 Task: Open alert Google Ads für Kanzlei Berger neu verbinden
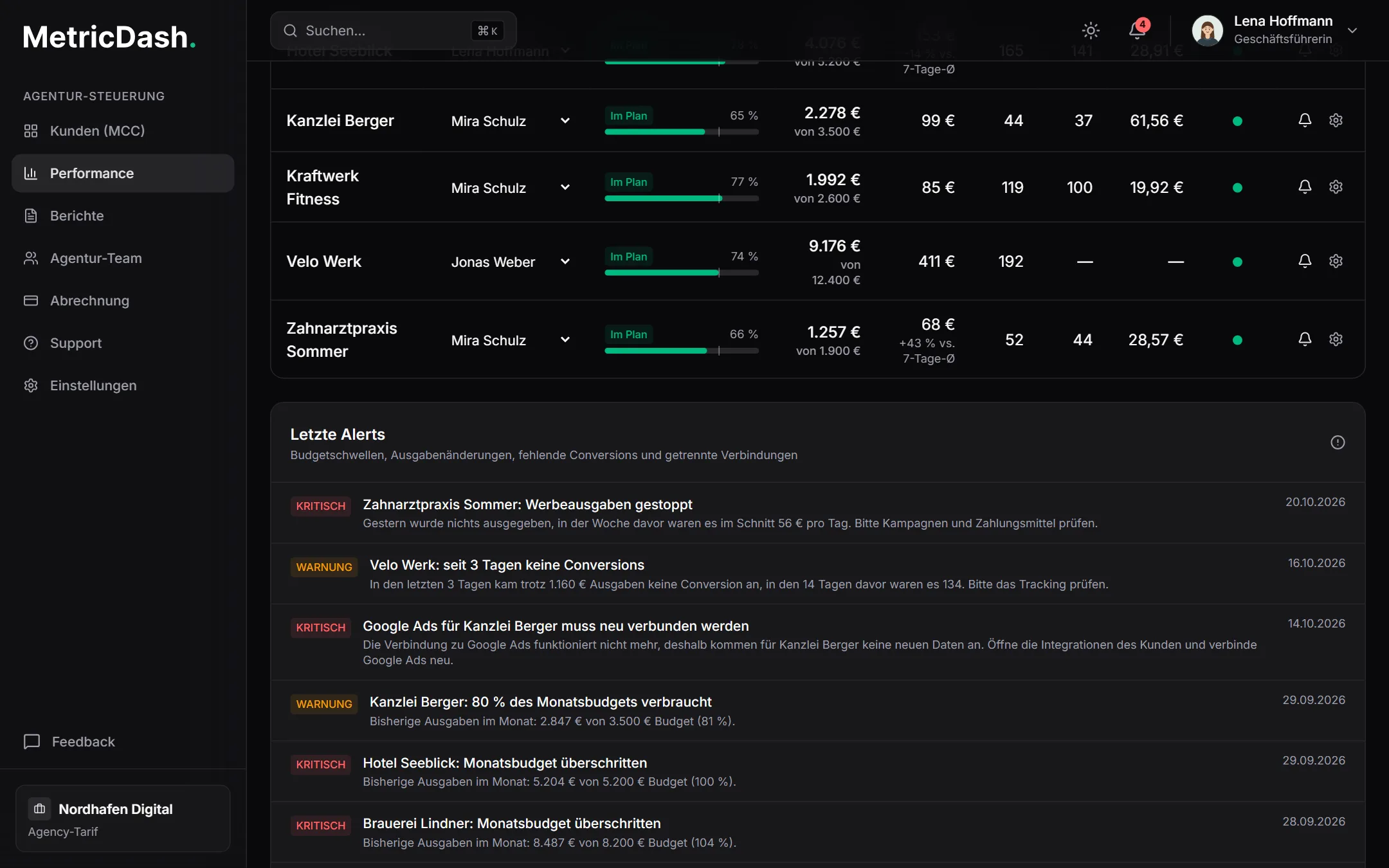click(817, 642)
